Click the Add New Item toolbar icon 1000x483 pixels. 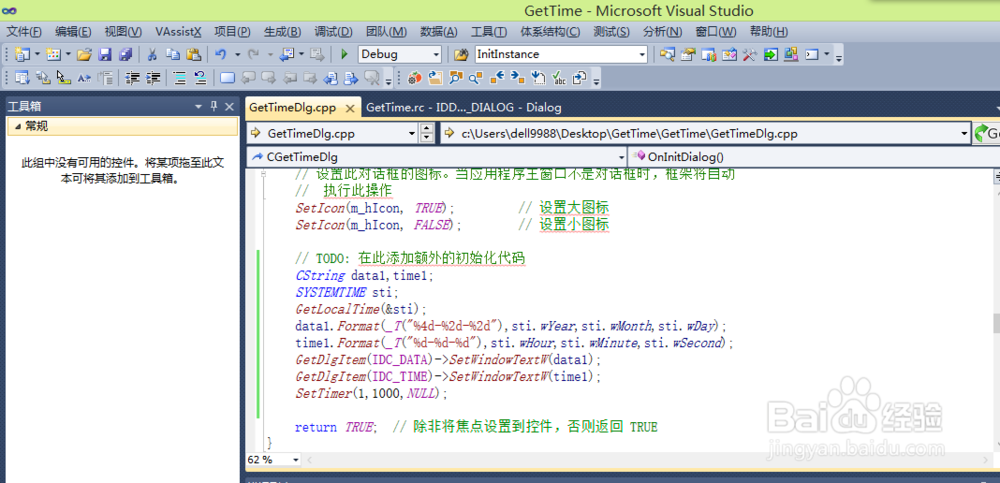[54, 54]
